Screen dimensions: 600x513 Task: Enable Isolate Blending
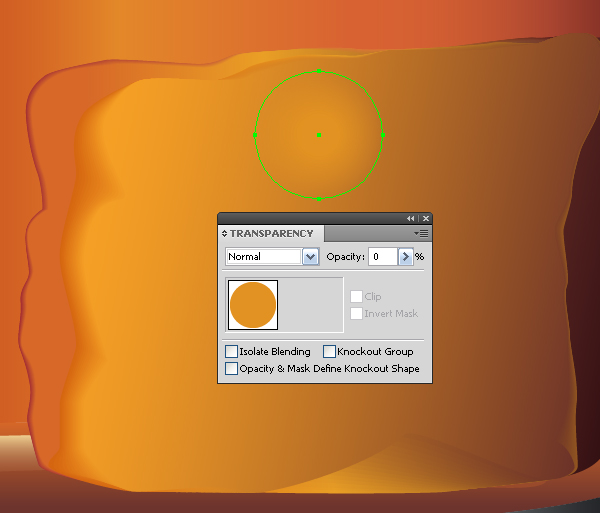coord(231,352)
